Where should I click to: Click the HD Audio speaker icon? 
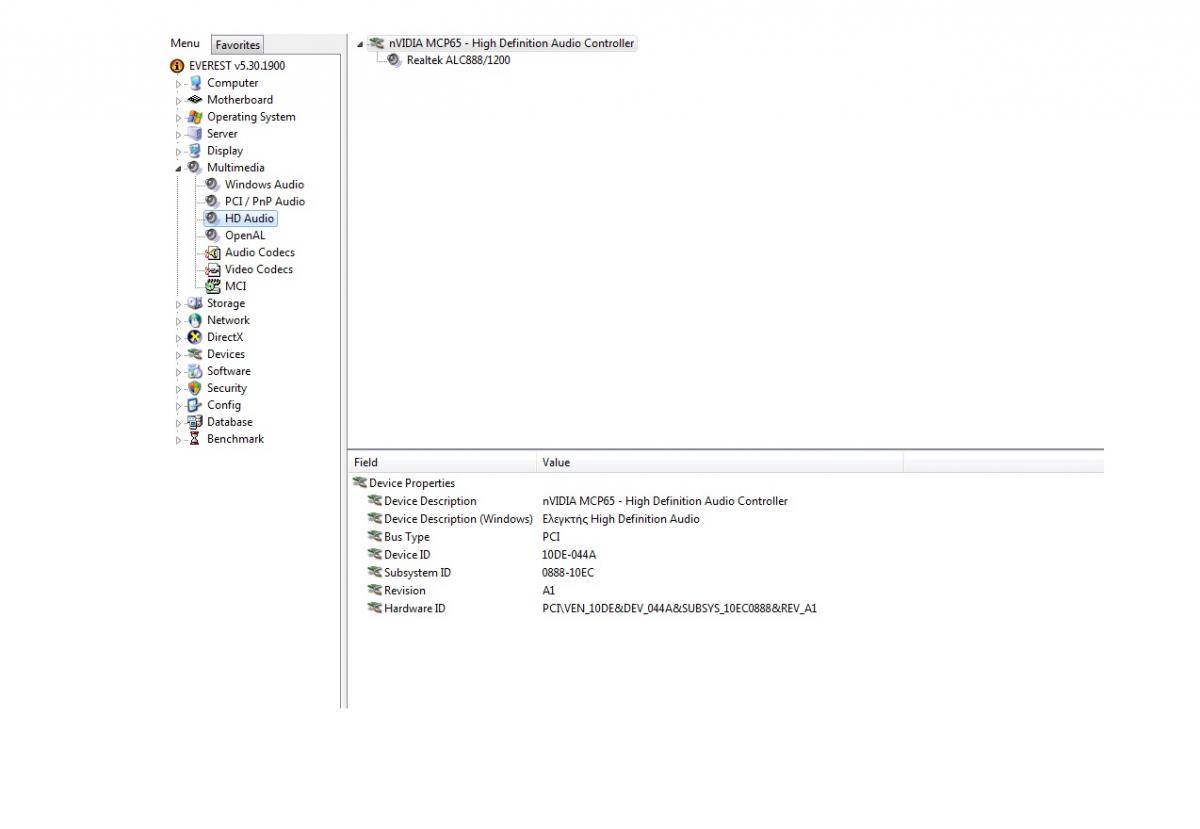[213, 219]
